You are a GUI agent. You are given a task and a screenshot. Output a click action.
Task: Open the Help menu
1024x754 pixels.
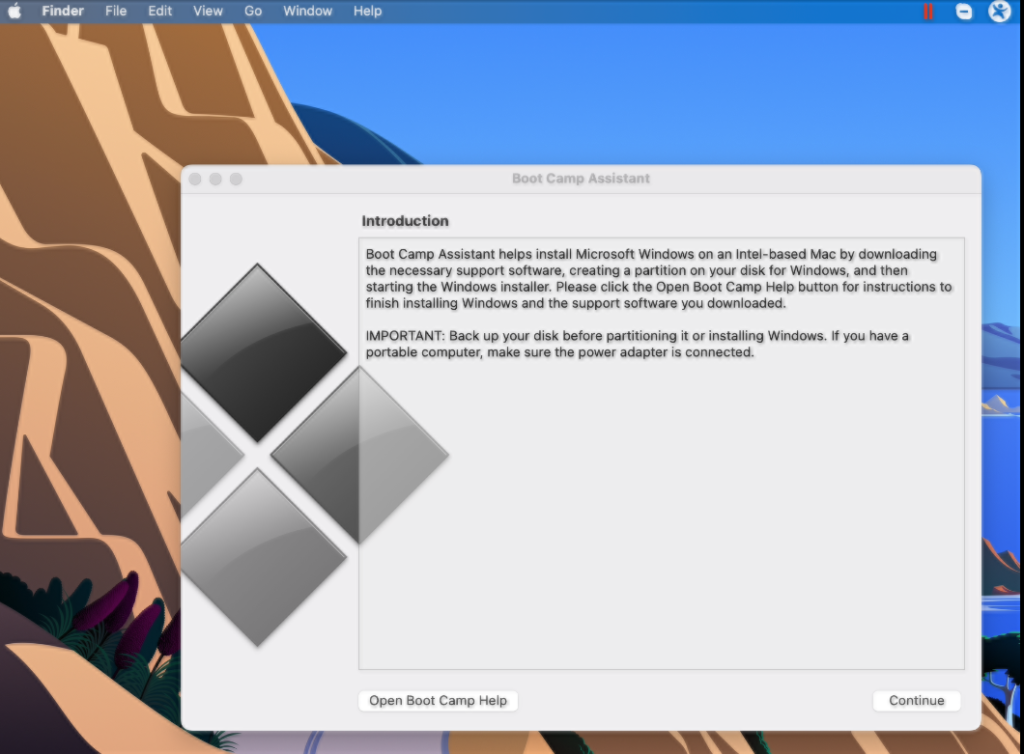[368, 11]
